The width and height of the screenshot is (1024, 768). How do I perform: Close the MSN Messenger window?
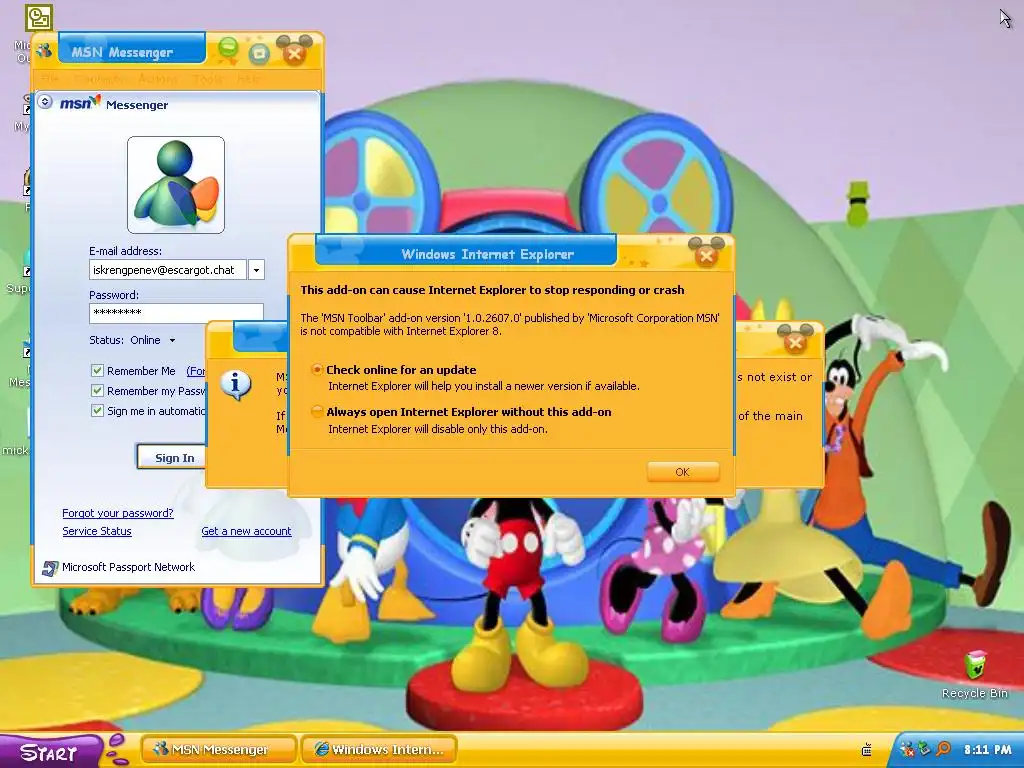(295, 53)
